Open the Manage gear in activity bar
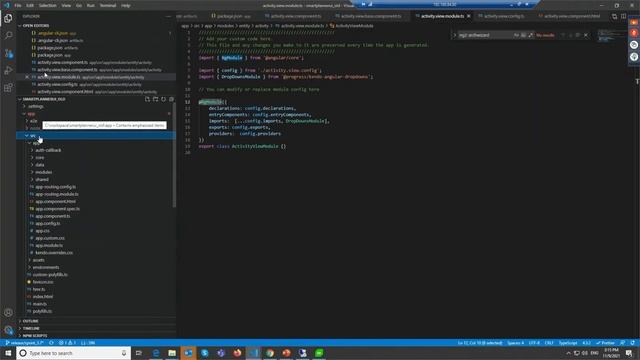The height and width of the screenshot is (360, 640). 8,330
